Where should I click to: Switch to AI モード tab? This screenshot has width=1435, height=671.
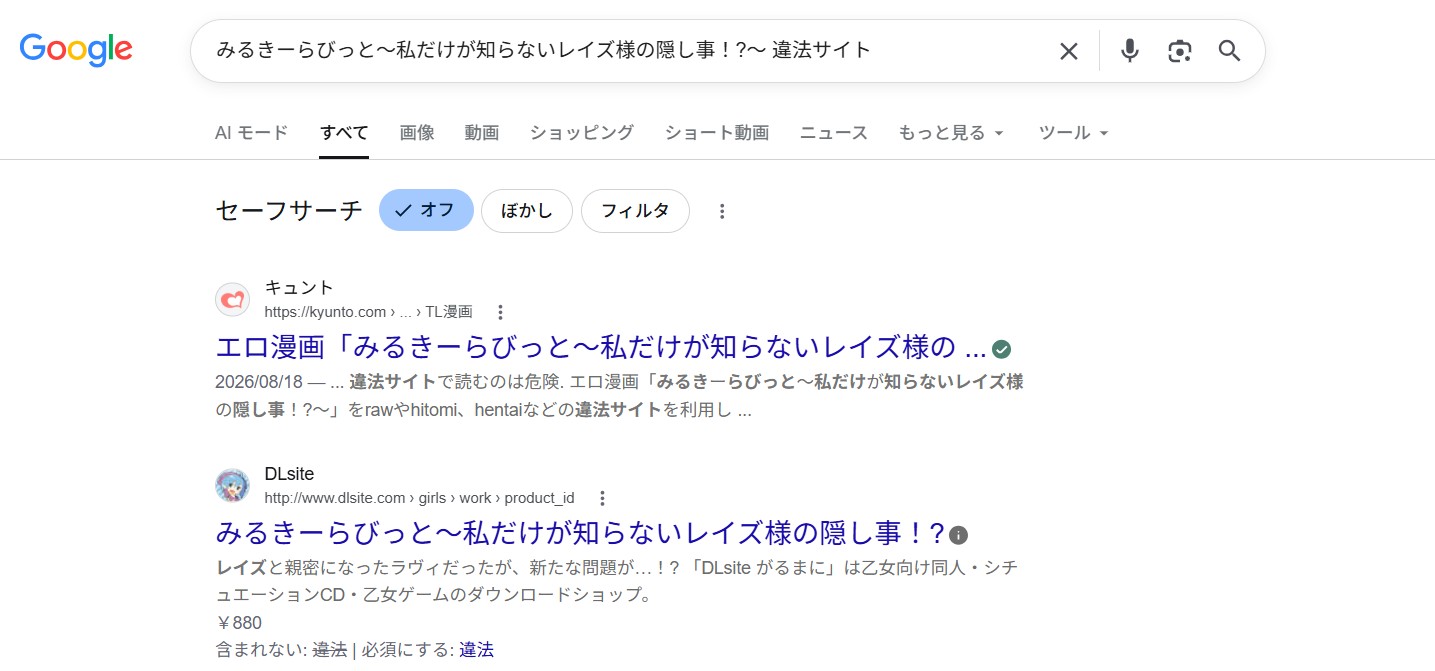point(251,133)
